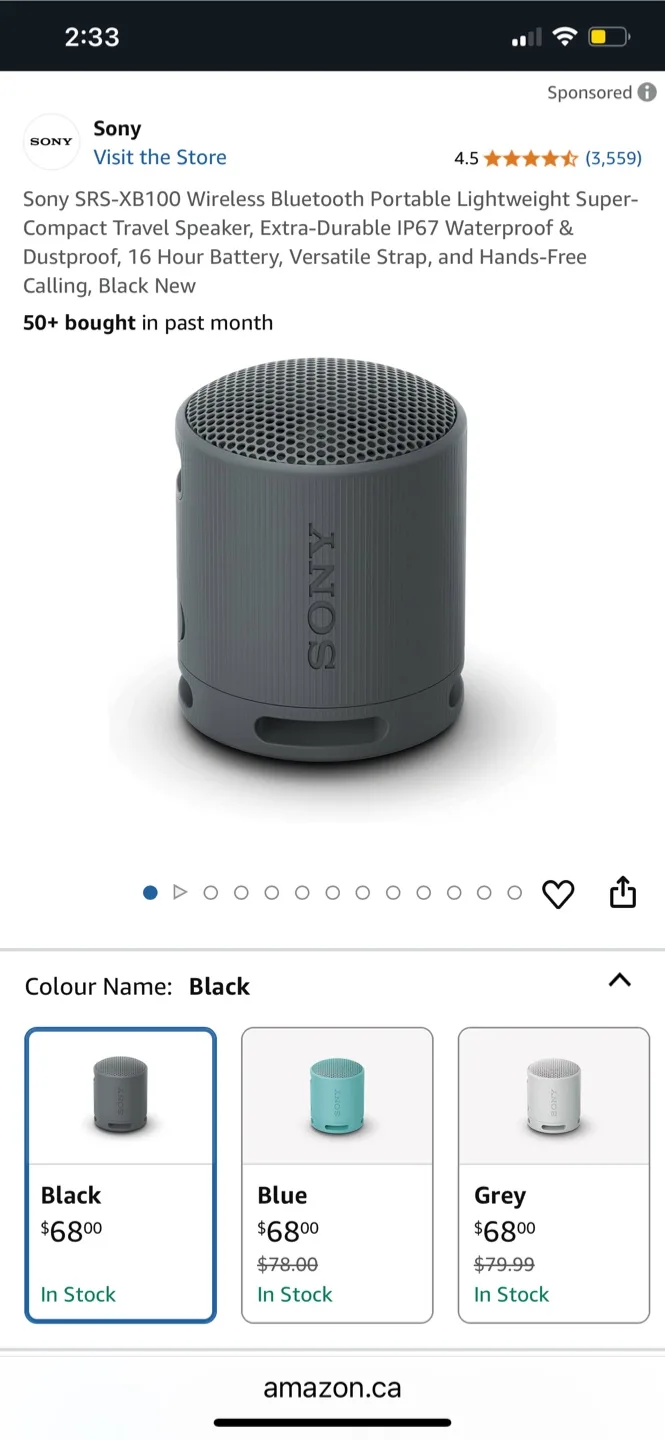Screen dimensions: 665x1440
Task: Tap the star rating icons
Action: coord(531,158)
